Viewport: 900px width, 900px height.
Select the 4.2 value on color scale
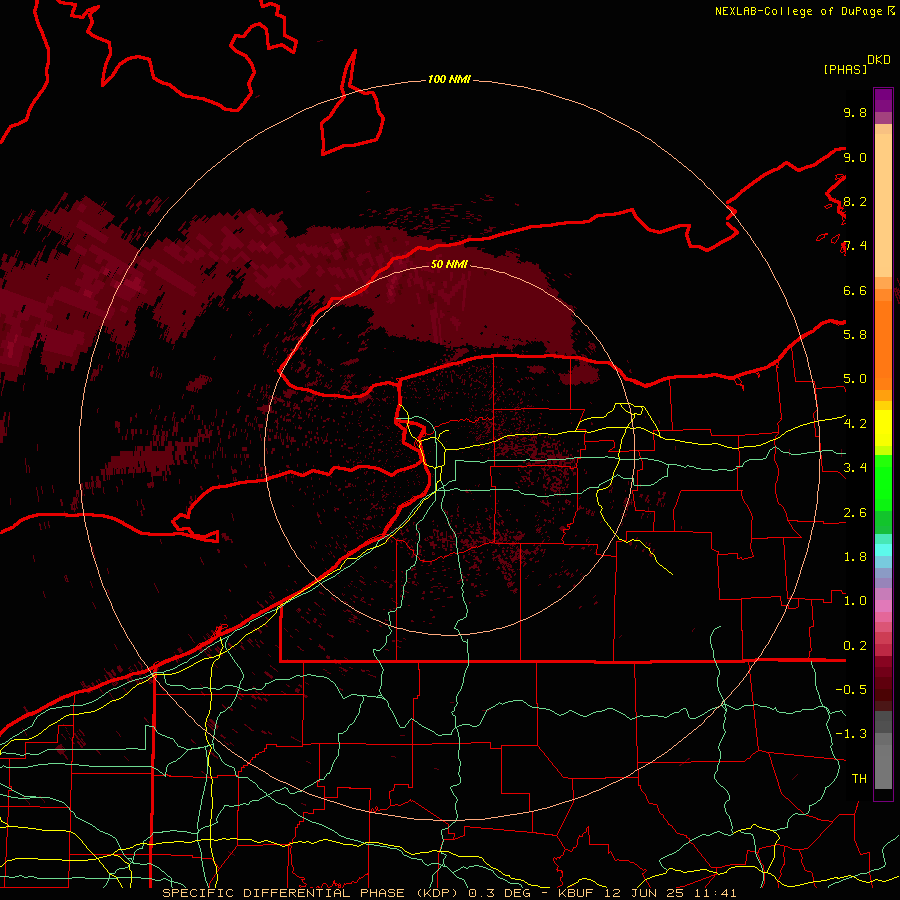(x=855, y=424)
